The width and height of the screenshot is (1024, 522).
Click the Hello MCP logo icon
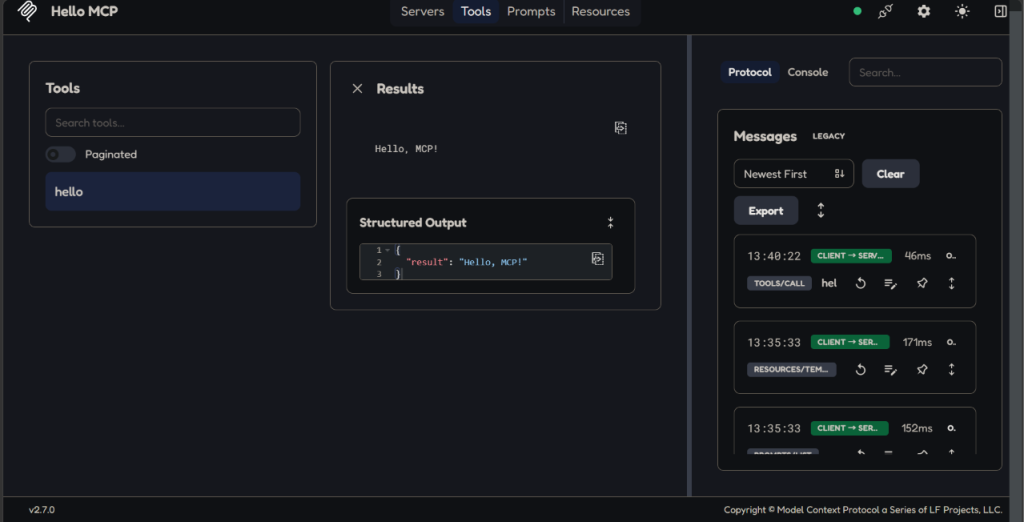pyautogui.click(x=26, y=11)
